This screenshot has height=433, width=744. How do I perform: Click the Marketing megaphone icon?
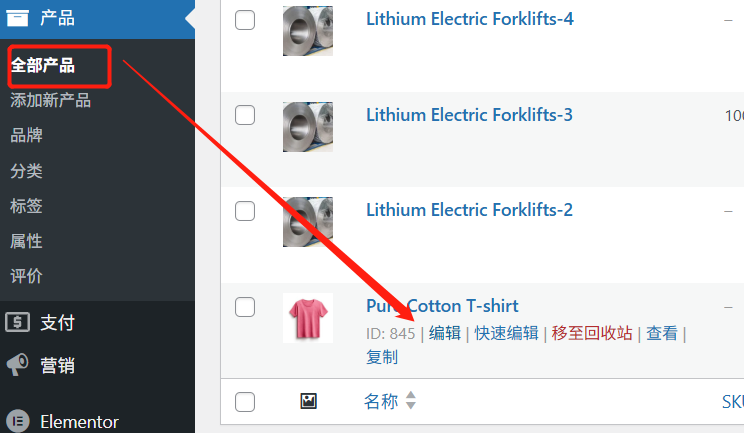coord(17,365)
